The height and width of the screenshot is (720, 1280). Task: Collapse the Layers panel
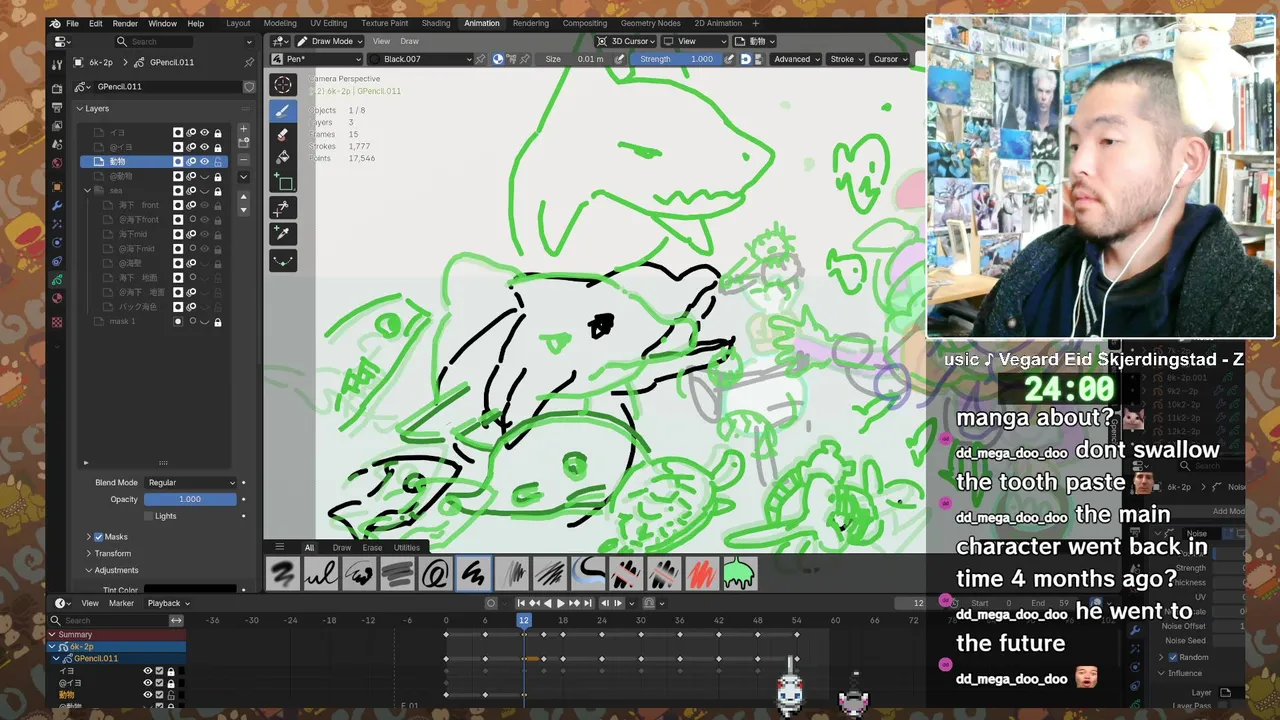tap(92, 108)
